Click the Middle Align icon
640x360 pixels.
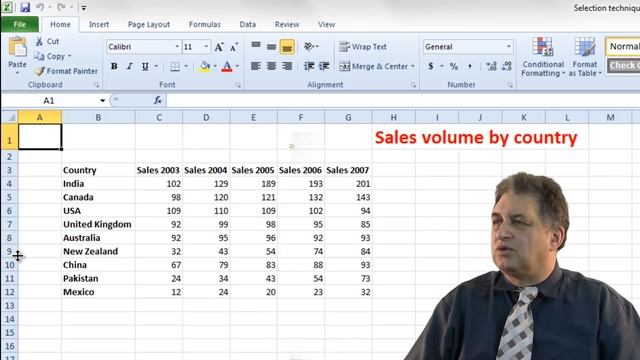click(x=271, y=47)
